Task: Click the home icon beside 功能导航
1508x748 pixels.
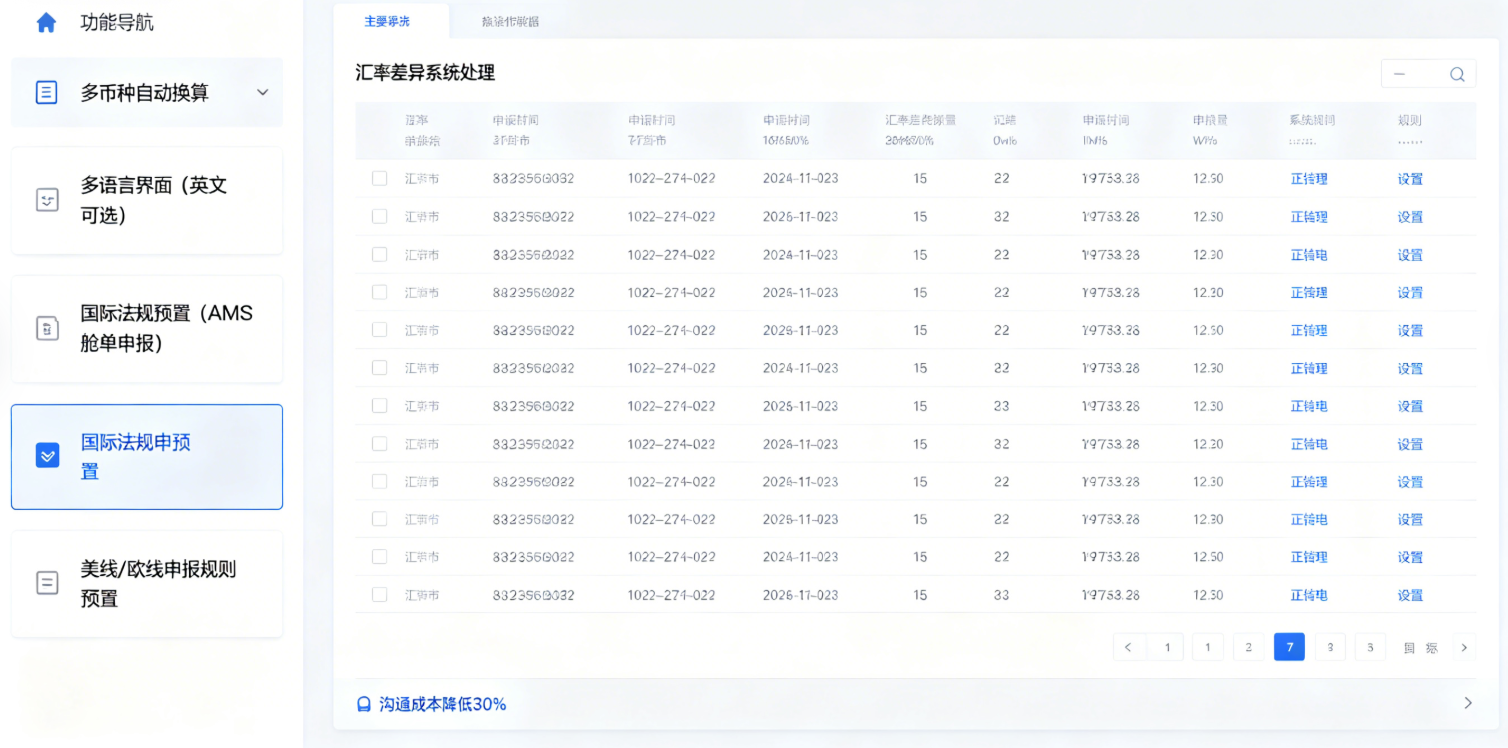Action: 46,22
